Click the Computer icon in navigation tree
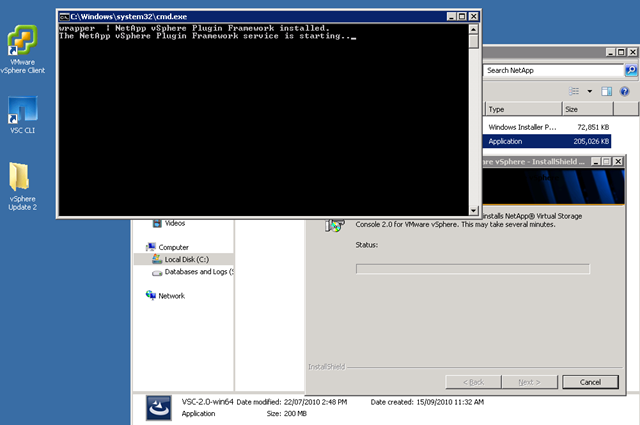The image size is (640, 425). (151, 247)
